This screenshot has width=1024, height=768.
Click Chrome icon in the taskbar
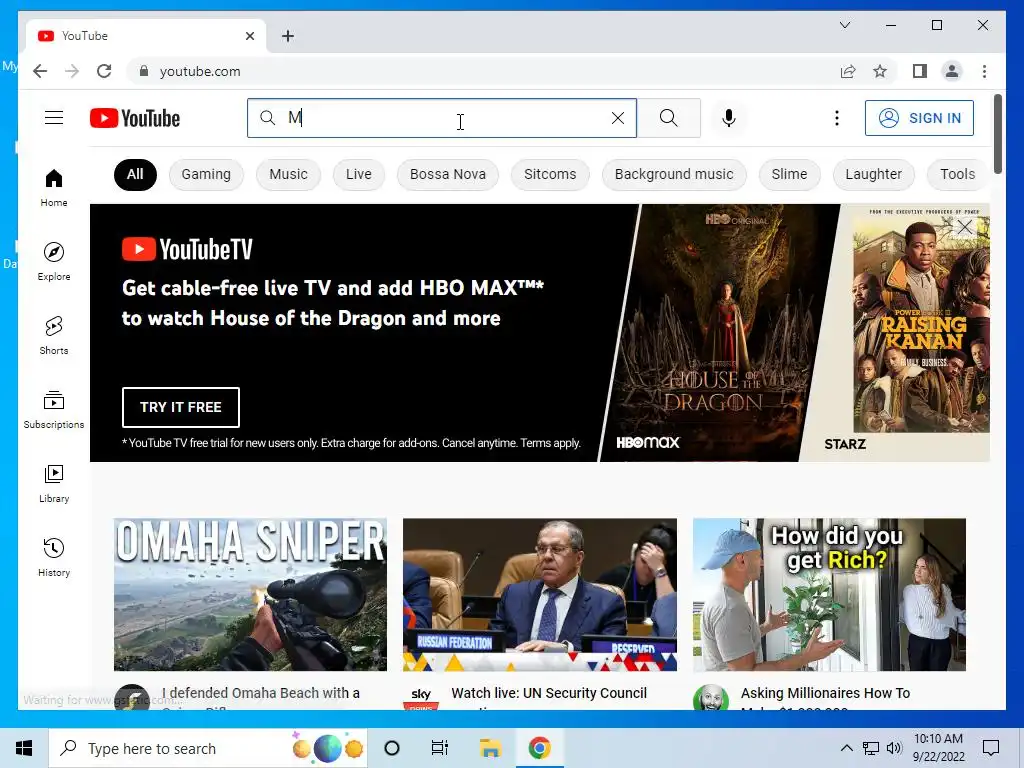(x=539, y=748)
